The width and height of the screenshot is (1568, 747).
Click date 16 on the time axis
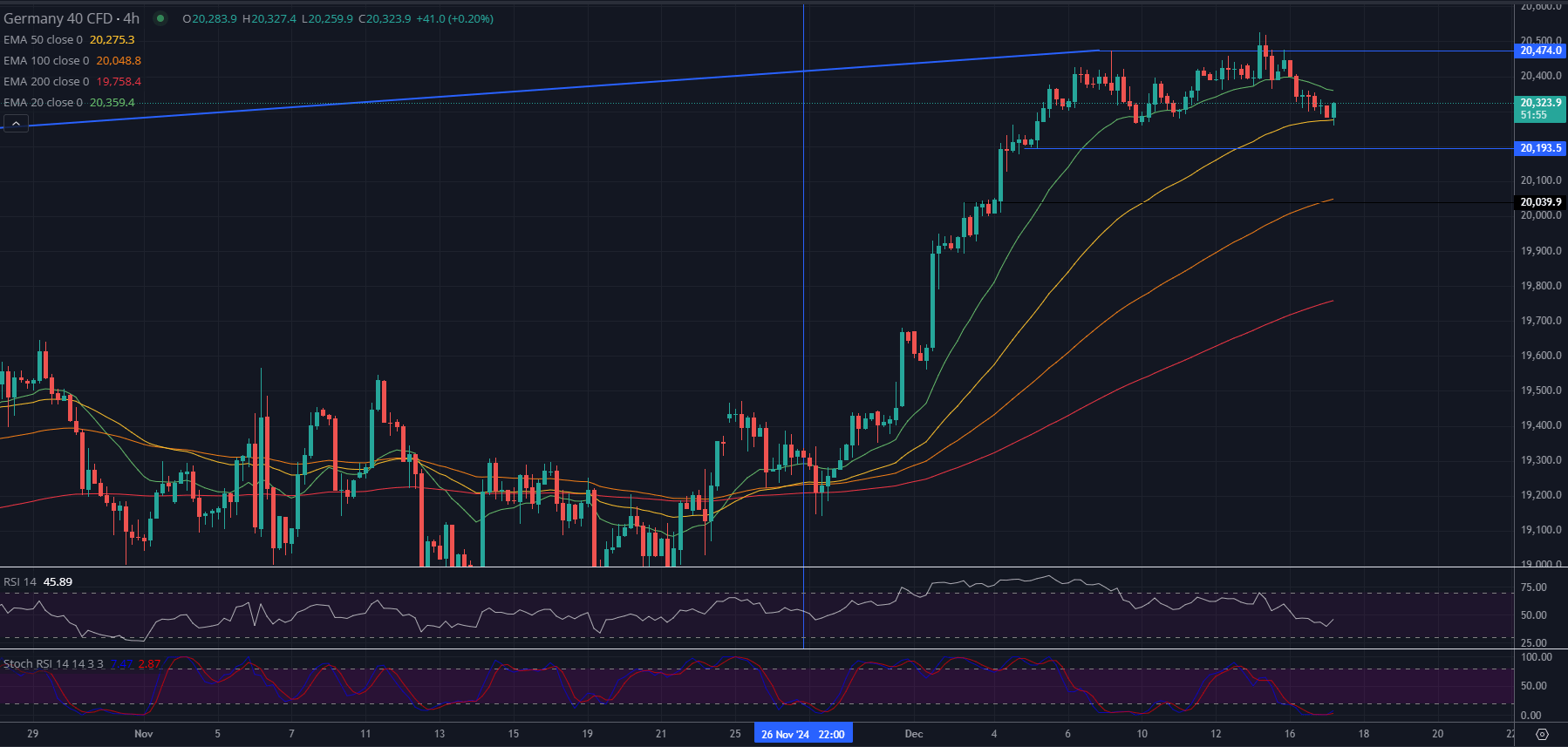point(1290,734)
